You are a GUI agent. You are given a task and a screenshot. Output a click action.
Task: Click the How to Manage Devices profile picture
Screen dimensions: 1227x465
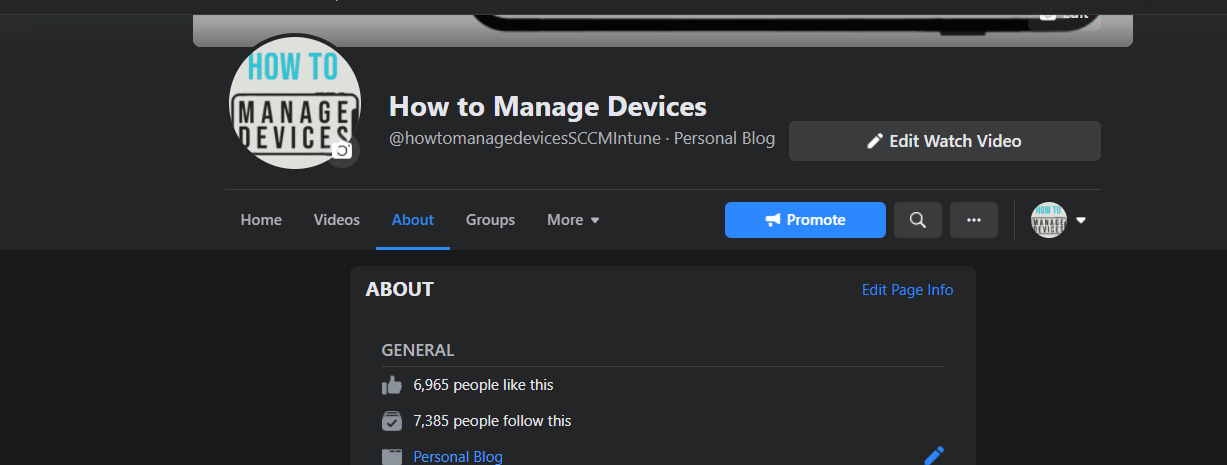pos(295,102)
